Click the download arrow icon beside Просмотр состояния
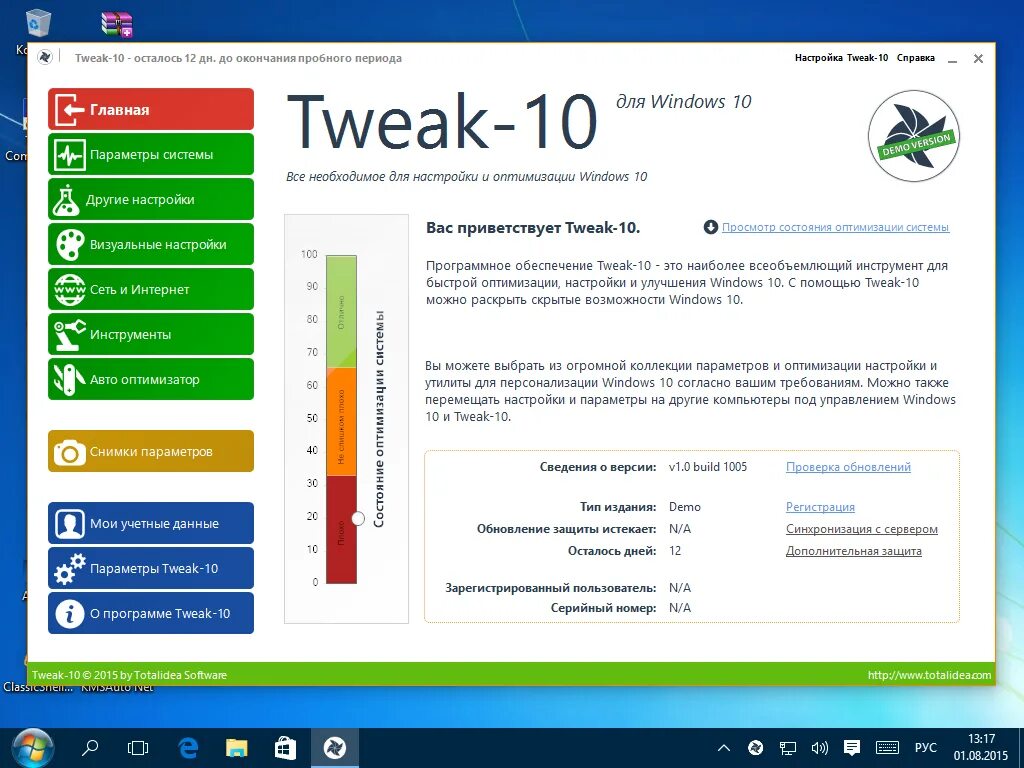The width and height of the screenshot is (1024, 768). [710, 227]
